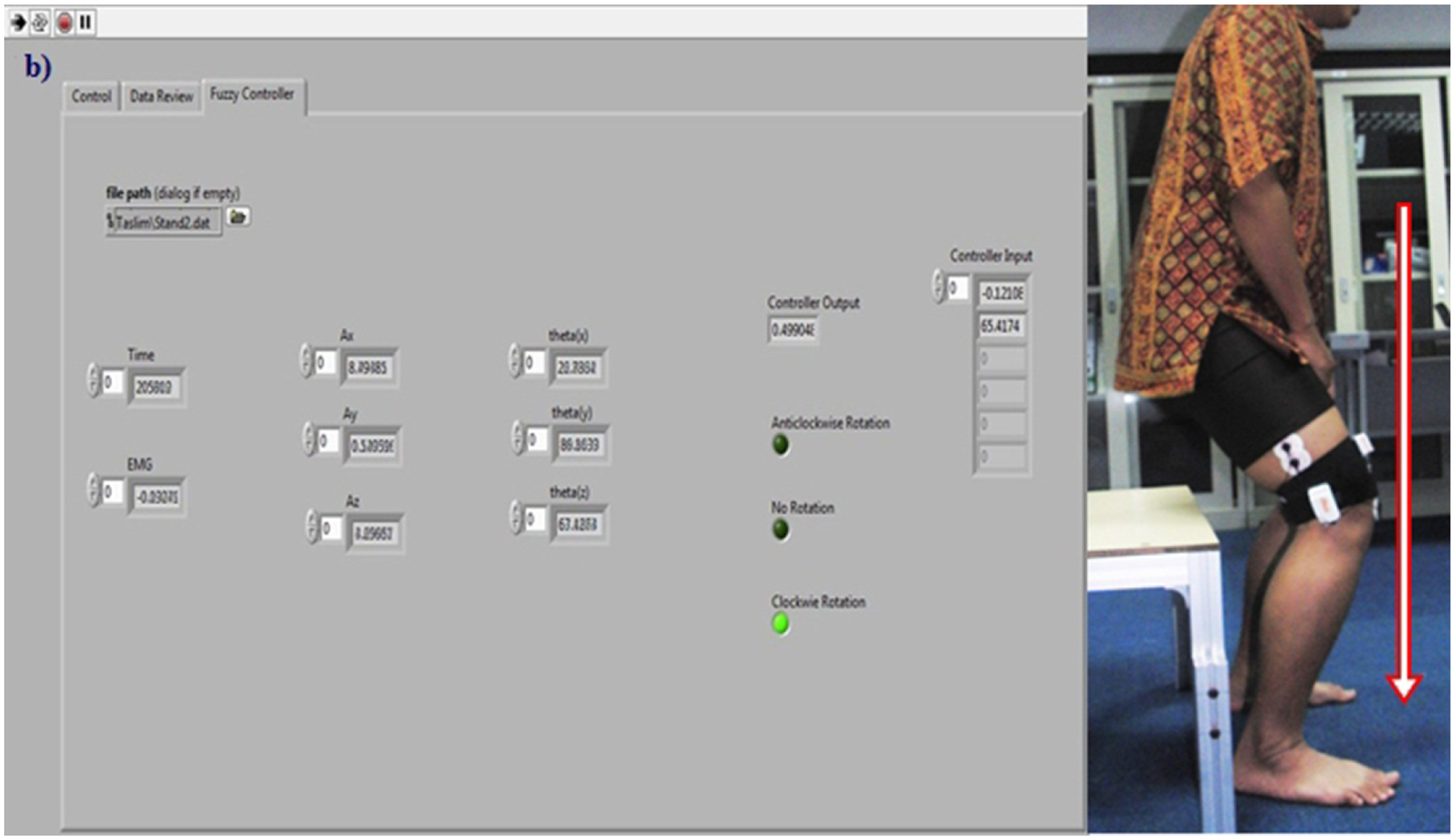Select the Fuzzy Controller tab

252,94
